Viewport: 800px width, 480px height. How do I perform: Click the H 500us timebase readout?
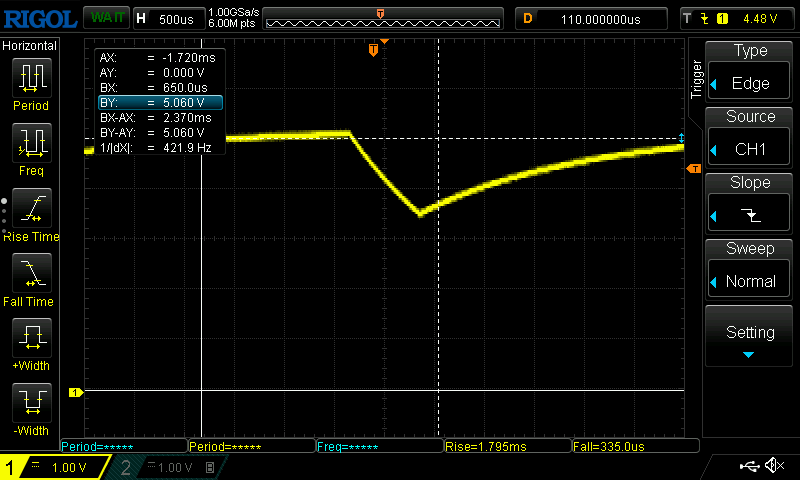pyautogui.click(x=165, y=19)
